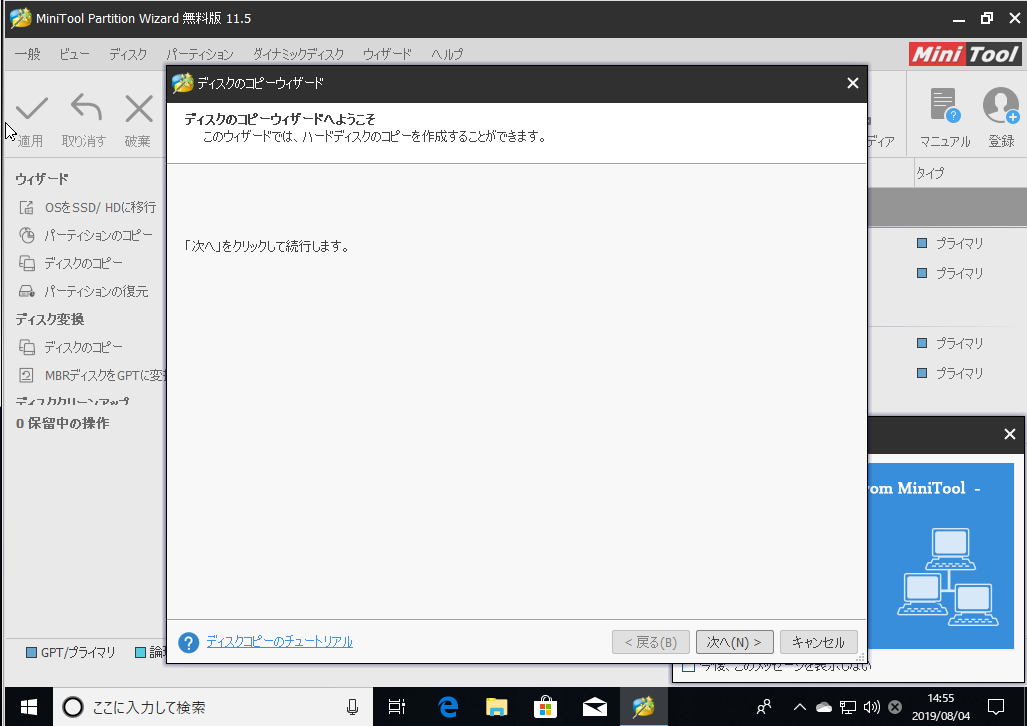Click the キャンセル button
Image resolution: width=1027 pixels, height=726 pixels.
pos(818,642)
